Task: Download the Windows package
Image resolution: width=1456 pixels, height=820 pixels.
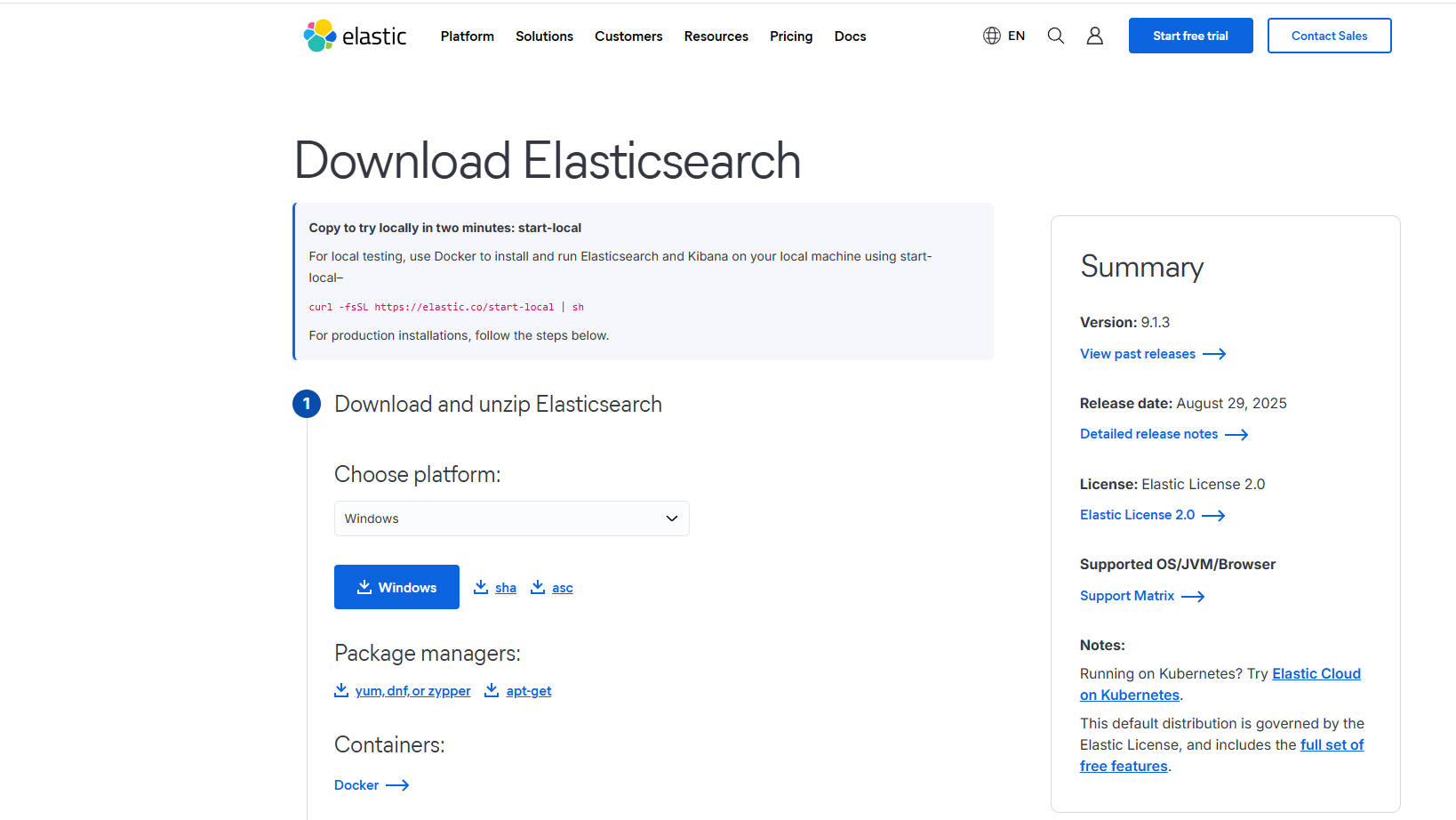Action: [x=396, y=587]
